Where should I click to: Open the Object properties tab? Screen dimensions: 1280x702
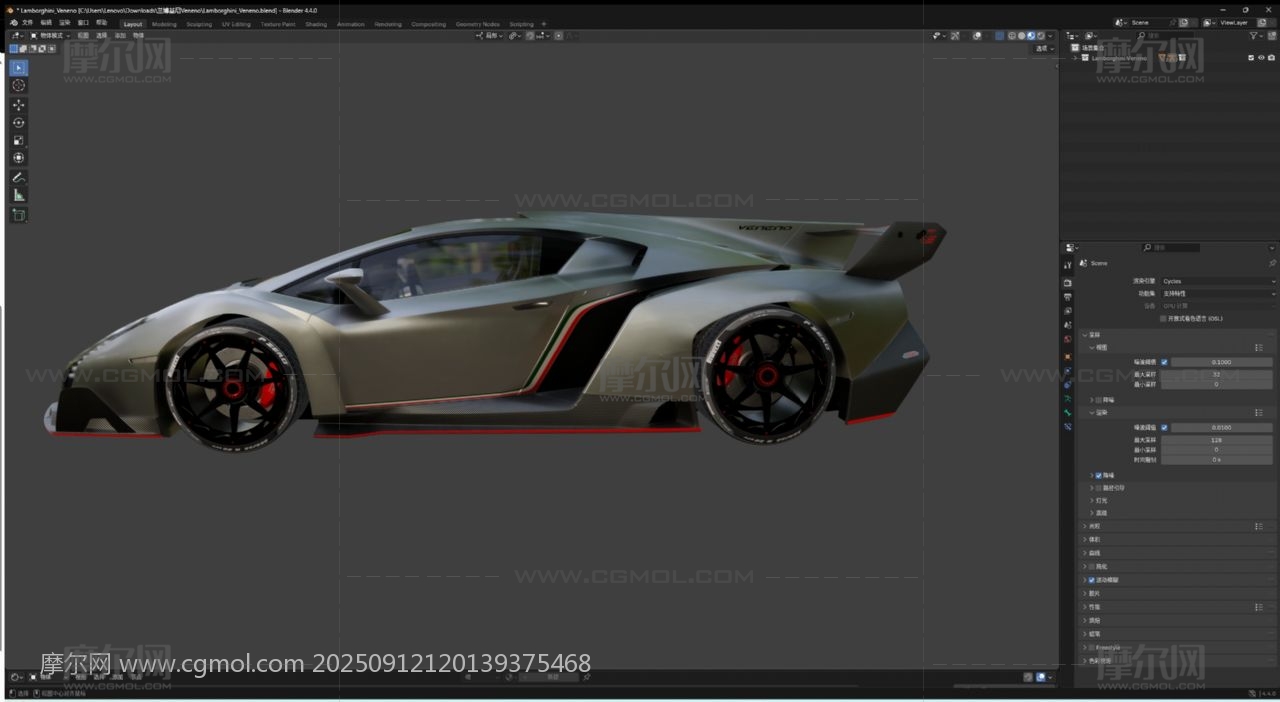pos(1068,356)
